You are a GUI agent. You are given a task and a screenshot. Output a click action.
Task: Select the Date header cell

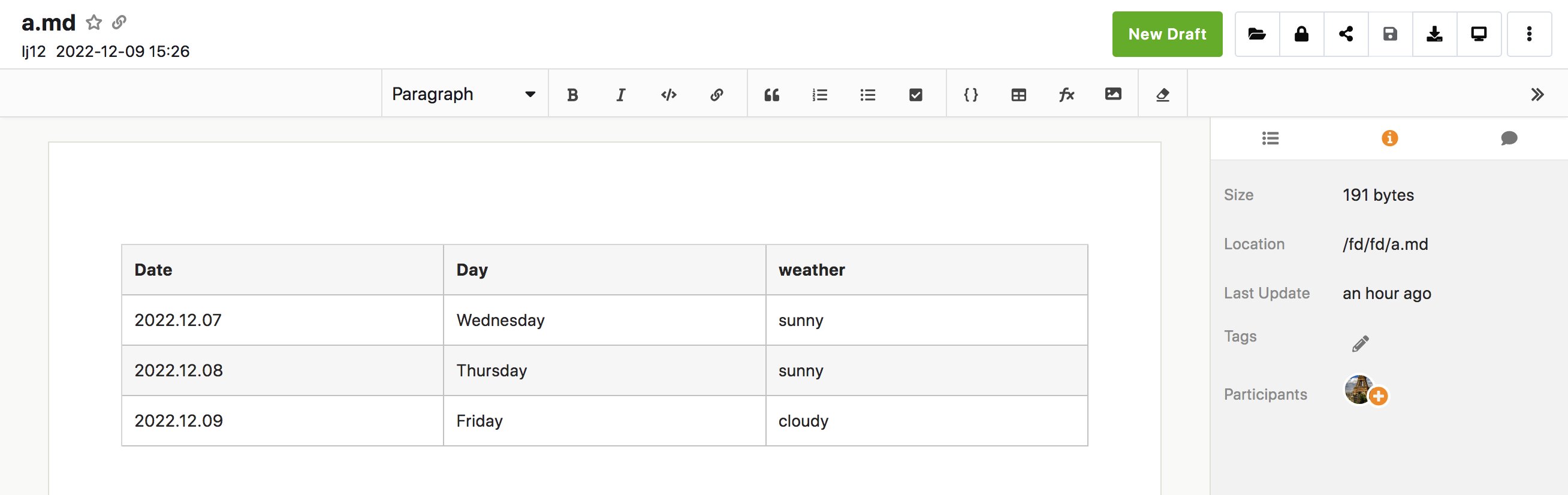[x=282, y=270]
